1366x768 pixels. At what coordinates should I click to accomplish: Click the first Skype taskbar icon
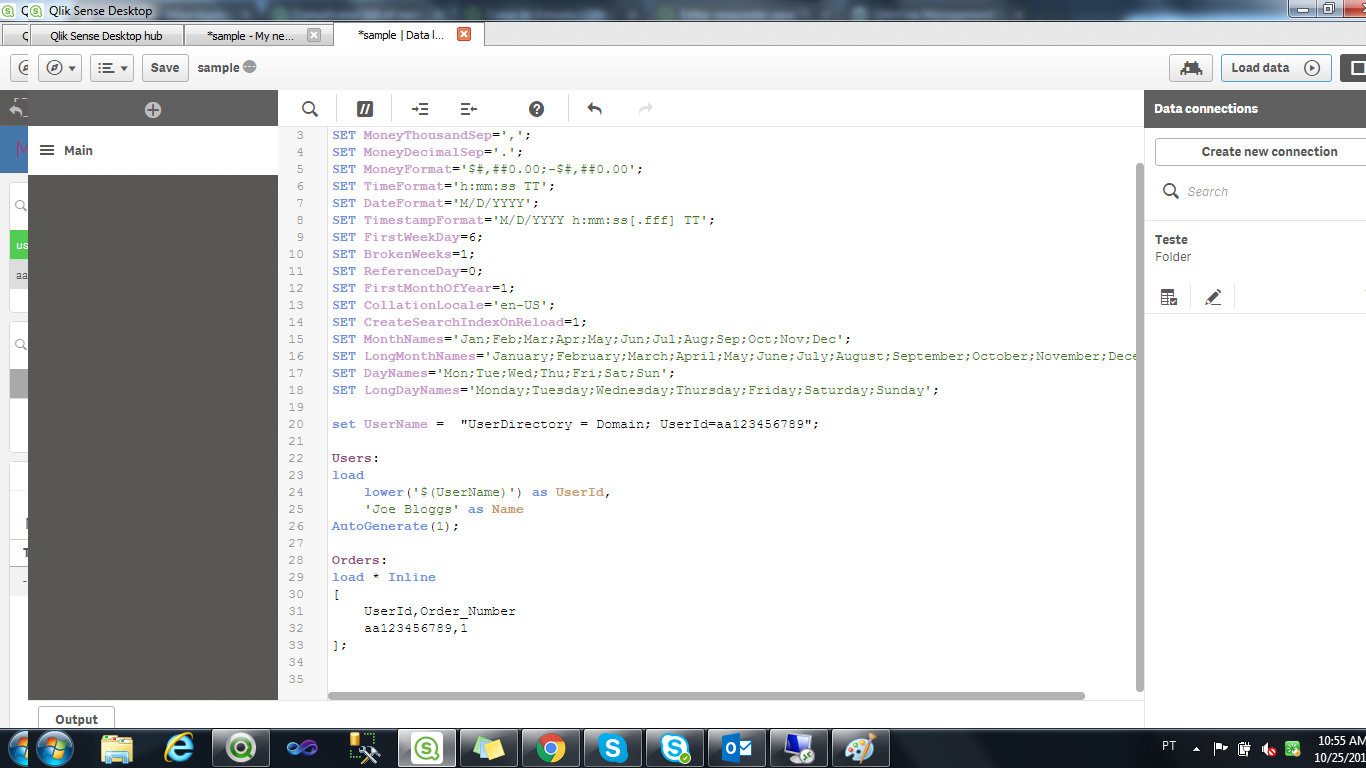612,747
